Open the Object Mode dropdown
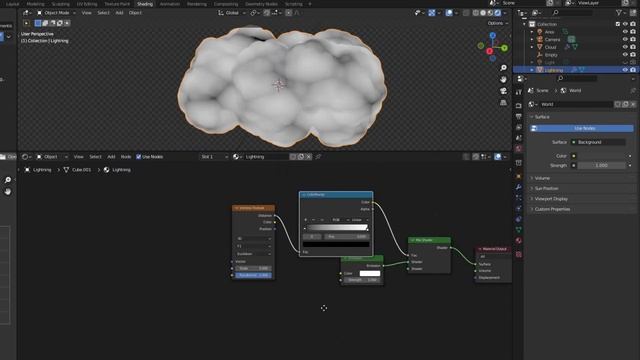The width and height of the screenshot is (640, 360). [56, 13]
